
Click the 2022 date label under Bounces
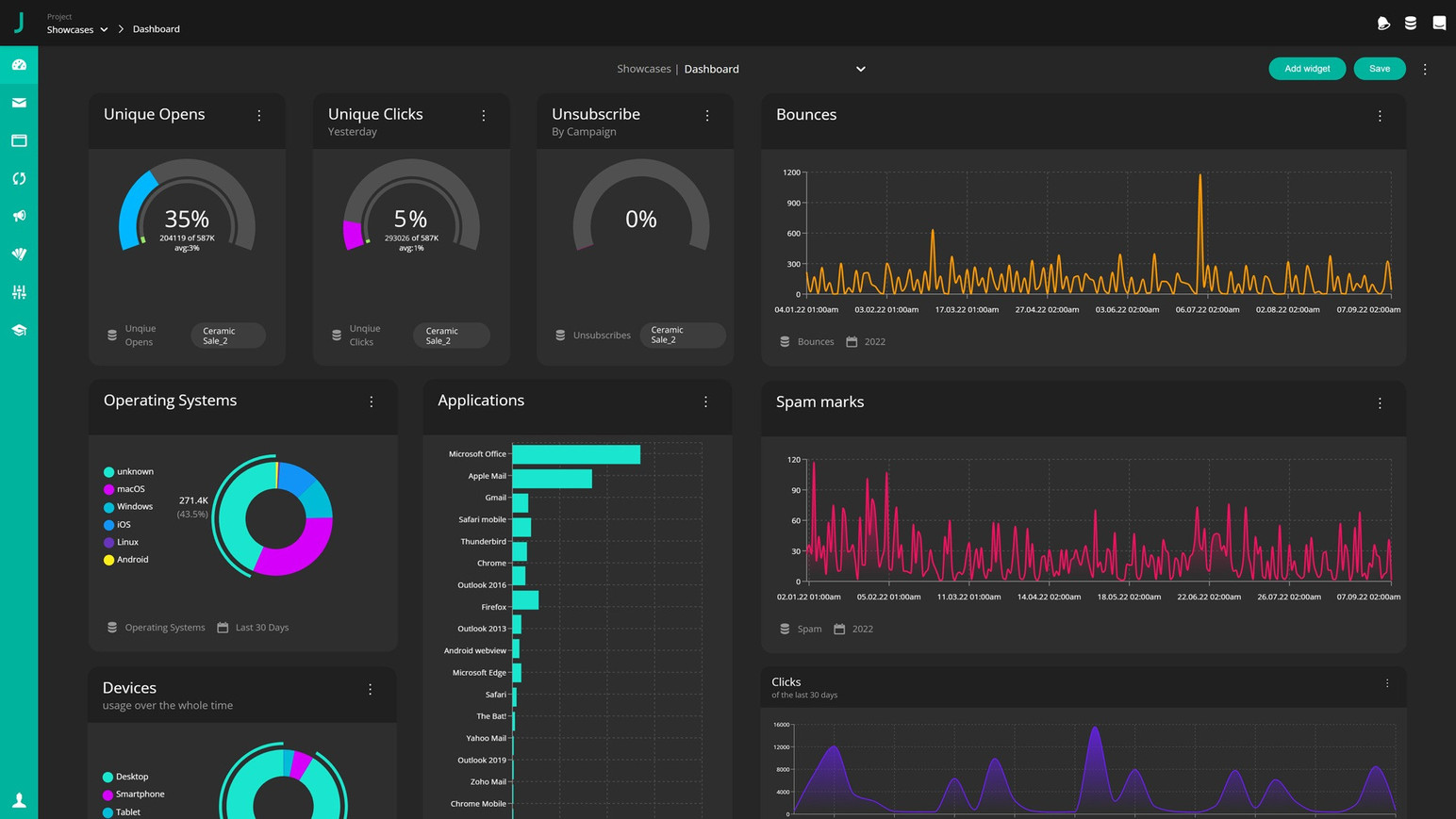pyautogui.click(x=875, y=342)
